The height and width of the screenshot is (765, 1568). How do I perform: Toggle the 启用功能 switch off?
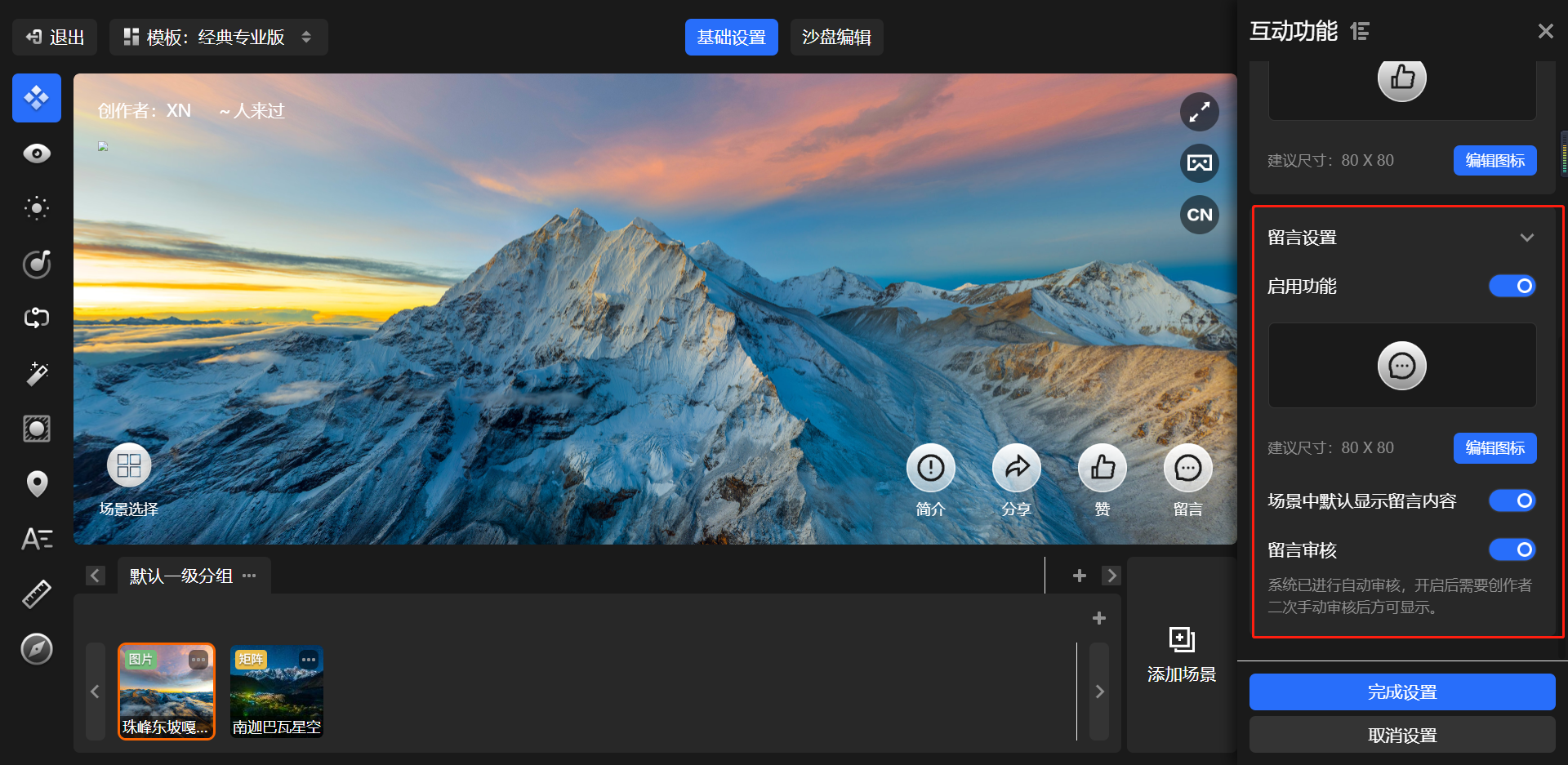[x=1512, y=286]
